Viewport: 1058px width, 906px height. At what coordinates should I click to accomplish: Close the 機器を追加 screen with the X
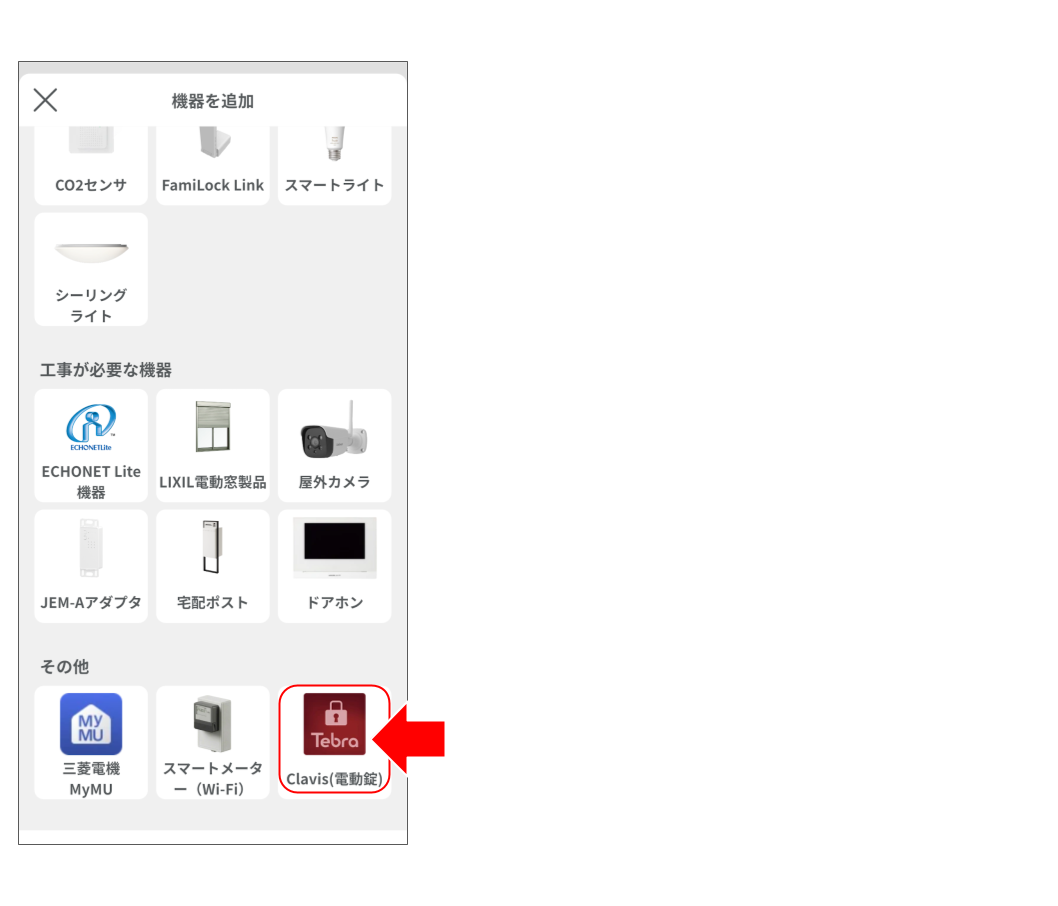pyautogui.click(x=45, y=101)
